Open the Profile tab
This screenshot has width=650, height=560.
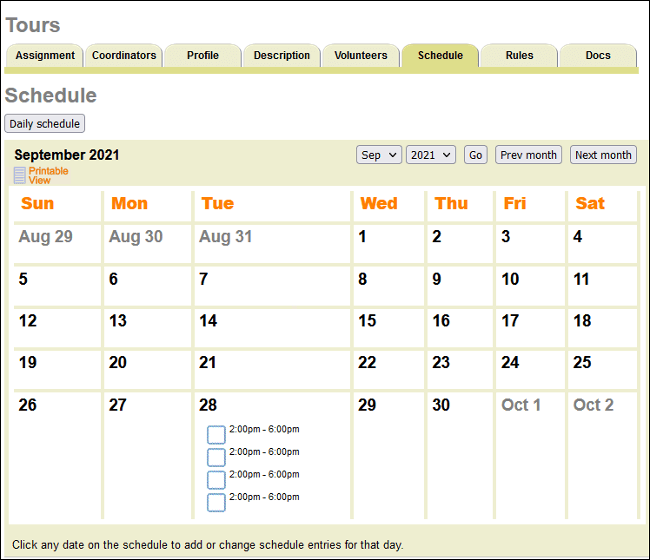(x=203, y=56)
